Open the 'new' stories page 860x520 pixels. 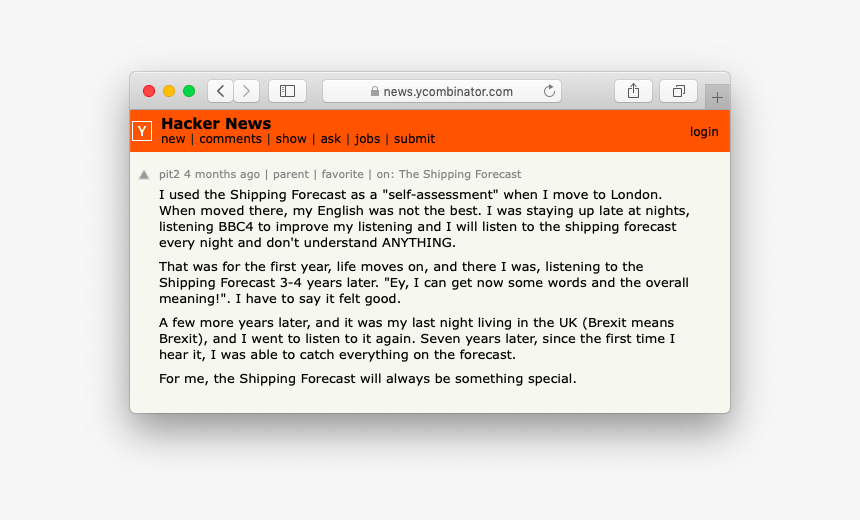(x=173, y=139)
